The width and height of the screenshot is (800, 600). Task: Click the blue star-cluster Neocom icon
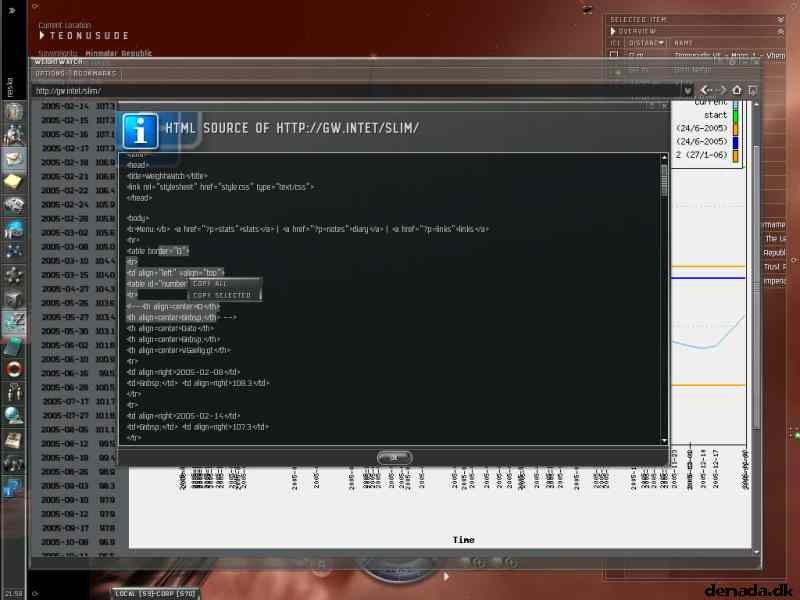click(14, 252)
